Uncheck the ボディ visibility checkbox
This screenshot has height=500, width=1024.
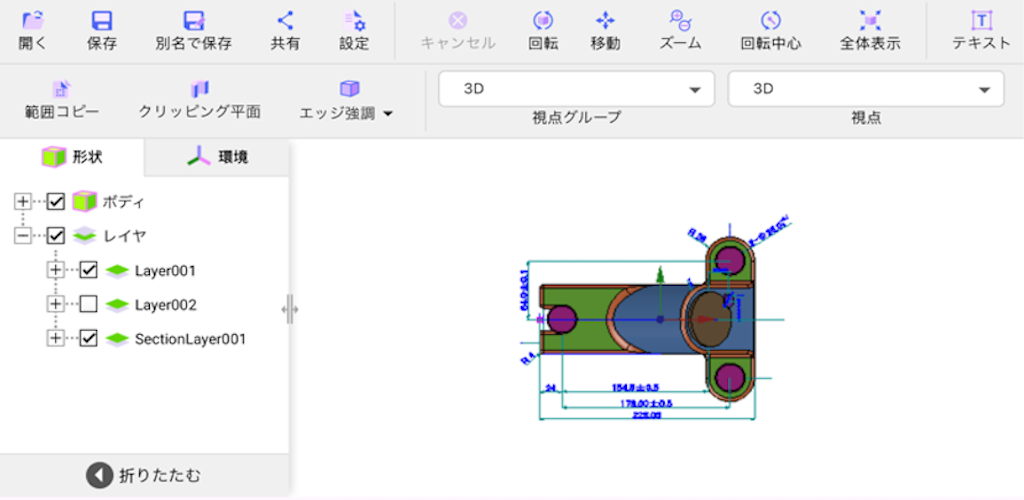(x=56, y=201)
